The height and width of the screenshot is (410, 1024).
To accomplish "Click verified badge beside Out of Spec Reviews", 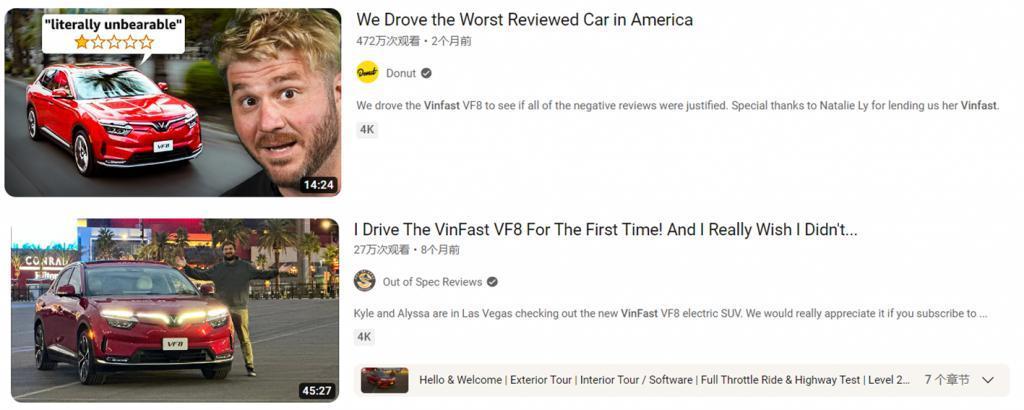I will pos(492,282).
